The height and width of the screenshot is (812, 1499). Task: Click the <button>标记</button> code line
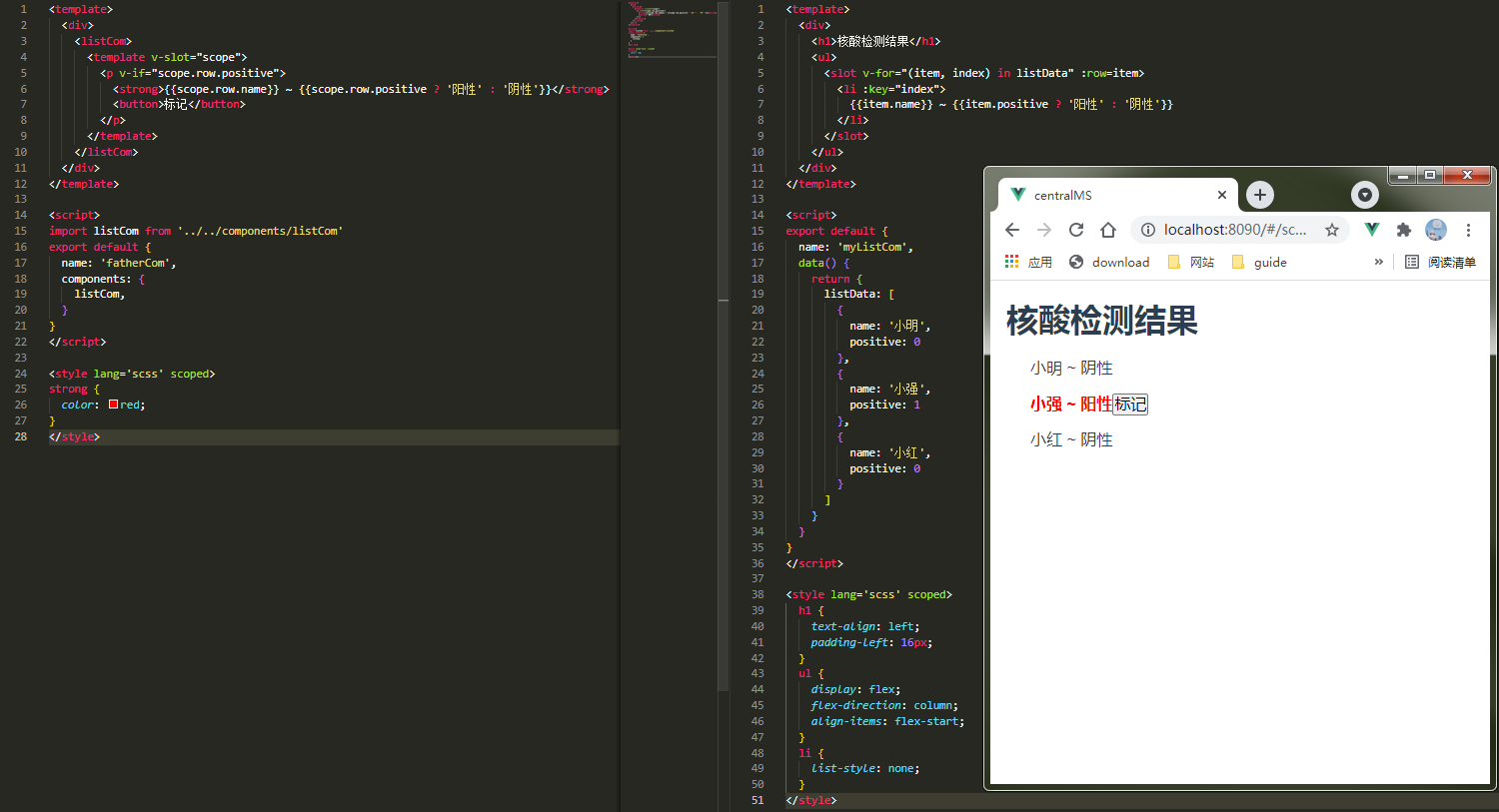(179, 104)
